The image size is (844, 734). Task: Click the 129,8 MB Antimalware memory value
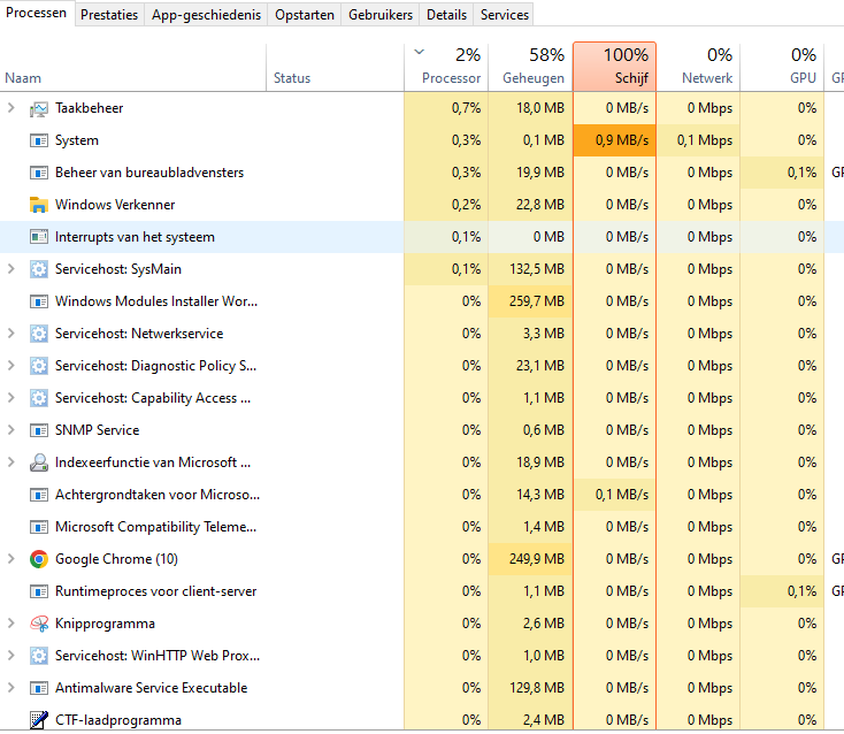pyautogui.click(x=537, y=688)
